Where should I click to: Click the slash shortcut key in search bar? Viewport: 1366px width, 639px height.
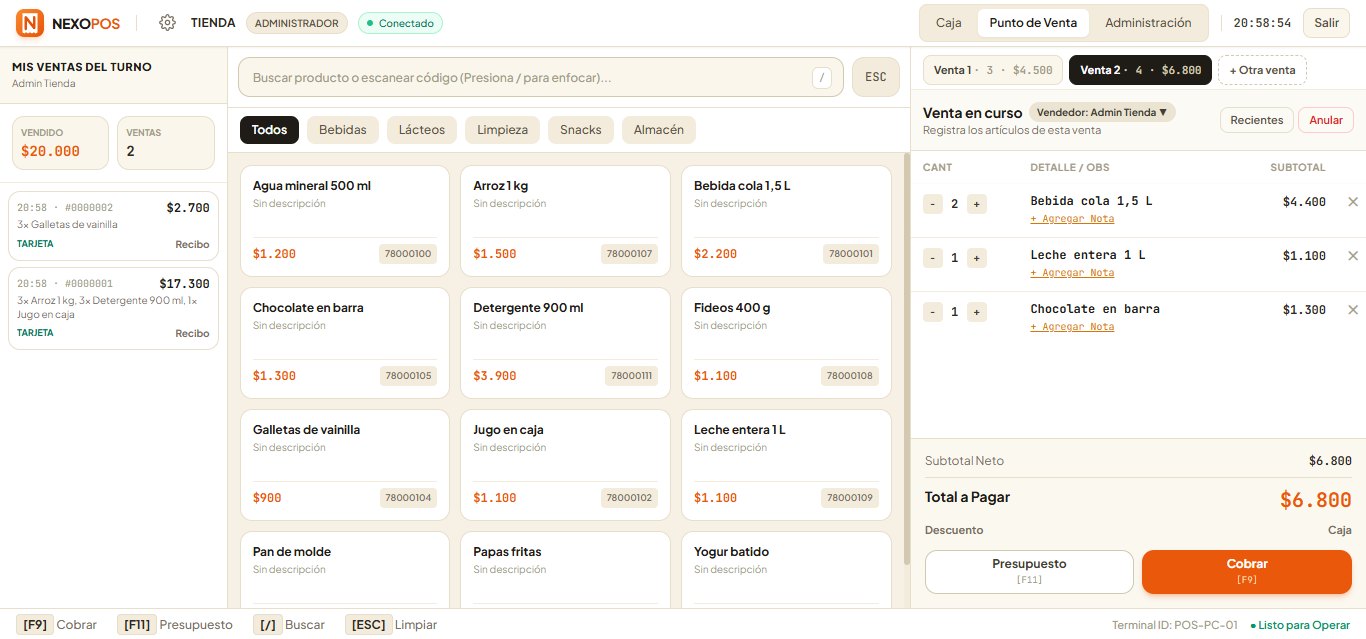coord(821,77)
